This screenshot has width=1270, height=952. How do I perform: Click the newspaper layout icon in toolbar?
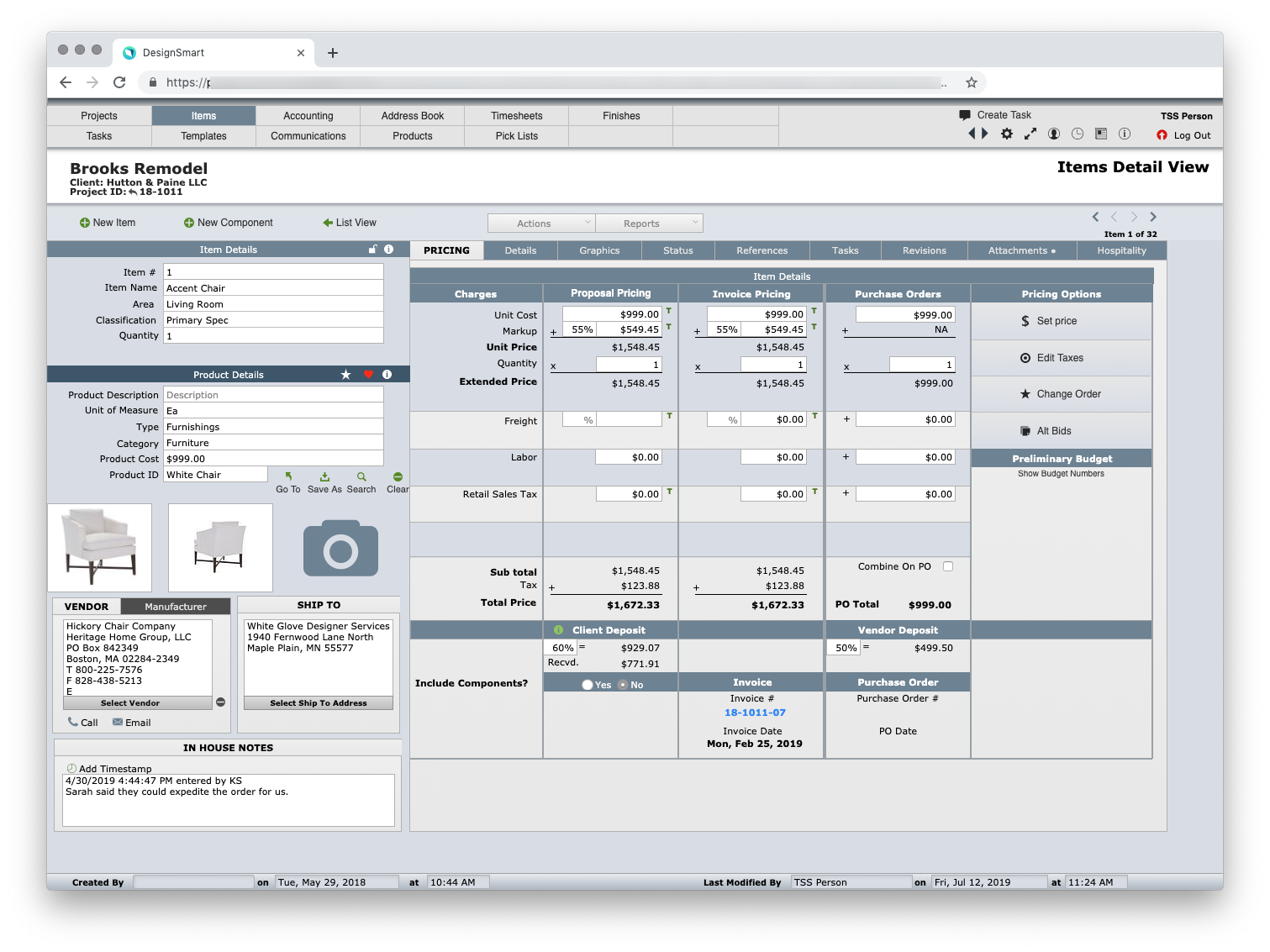coord(1101,134)
